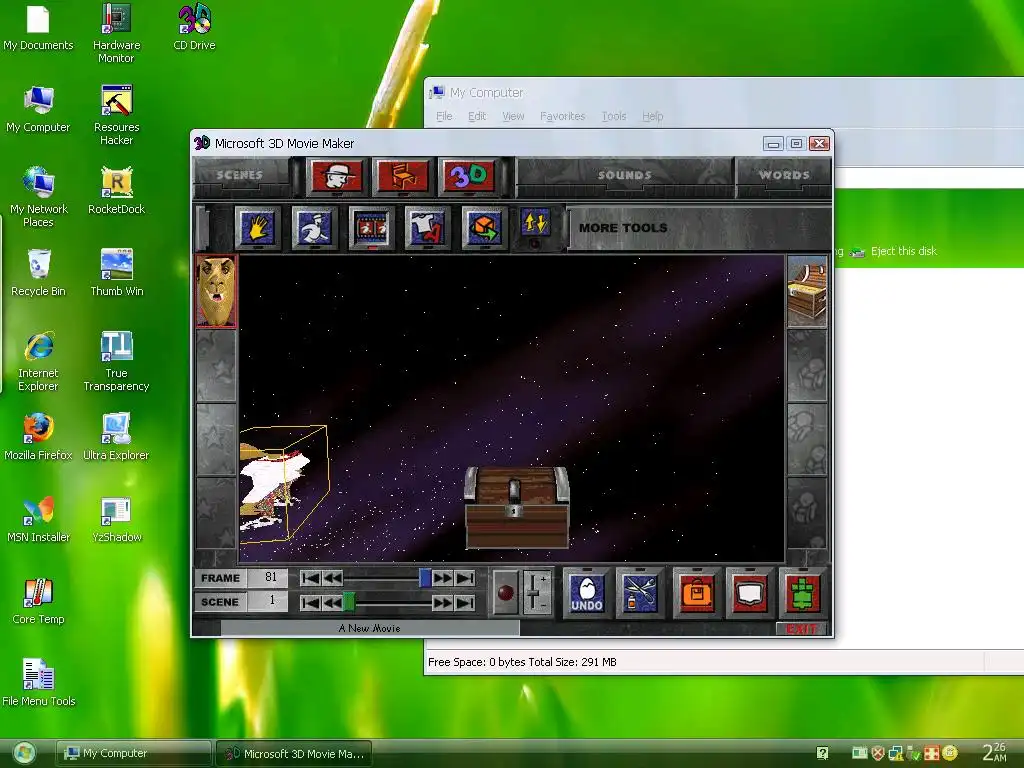
Task: Select the treasure chest thumbnail in the right panel
Action: 807,292
